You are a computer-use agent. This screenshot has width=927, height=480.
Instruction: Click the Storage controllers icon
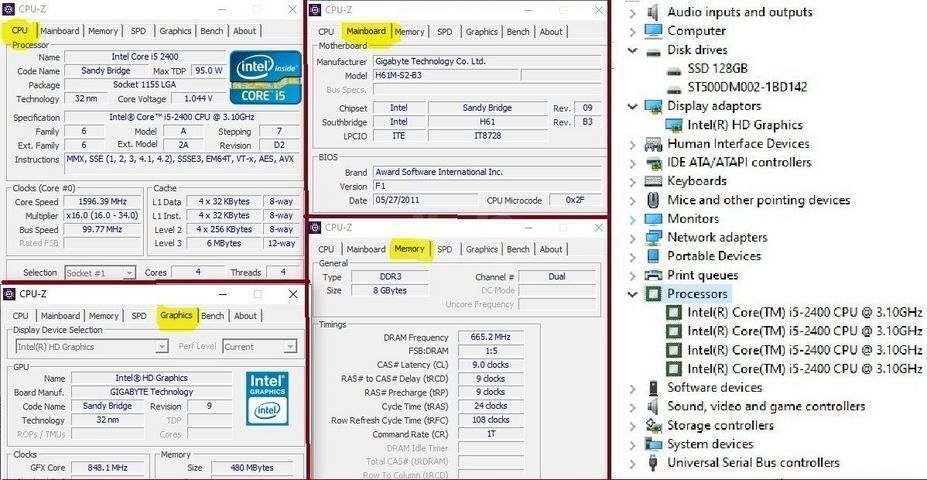(653, 426)
